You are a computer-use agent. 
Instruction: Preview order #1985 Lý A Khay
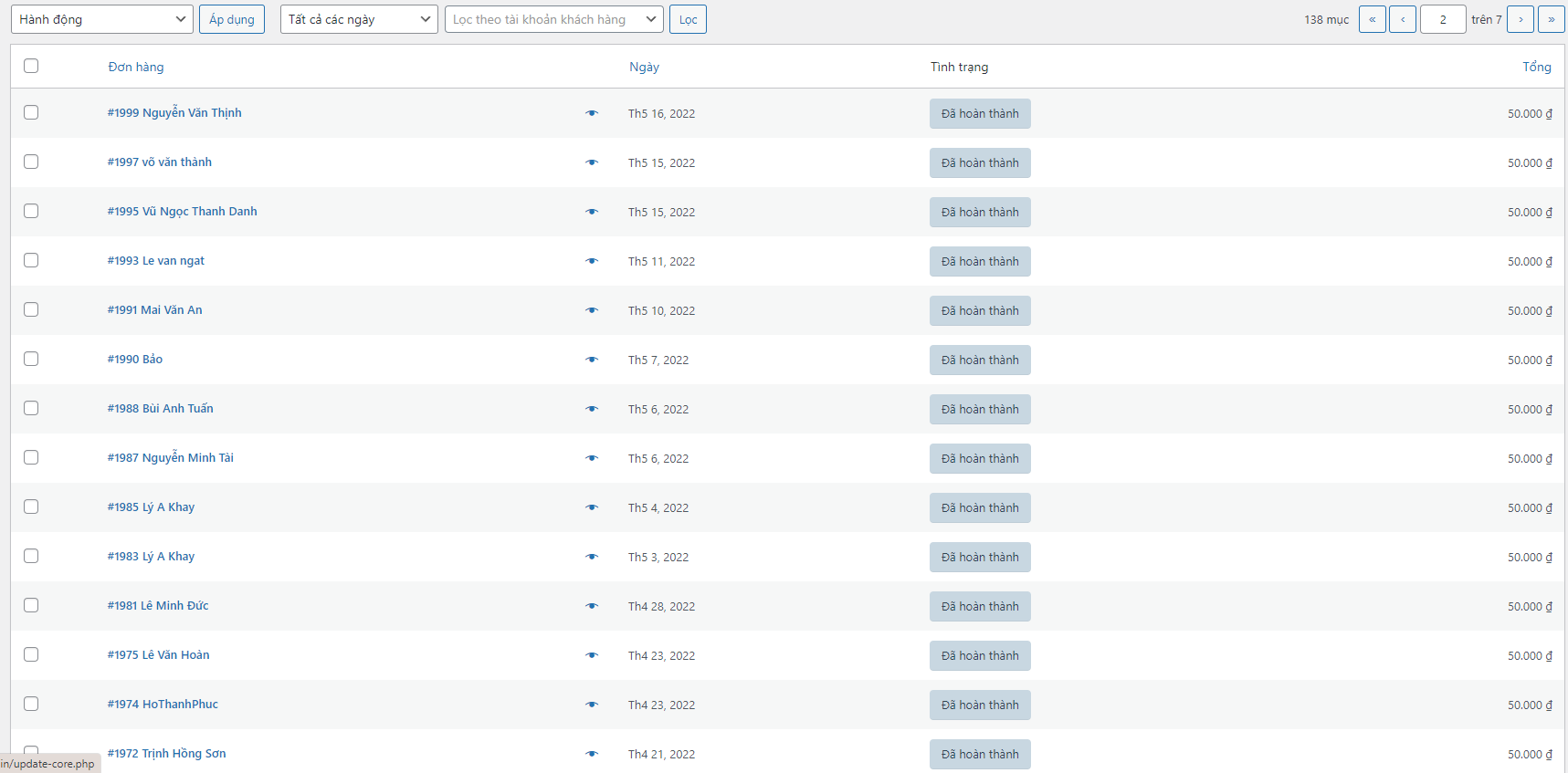592,507
